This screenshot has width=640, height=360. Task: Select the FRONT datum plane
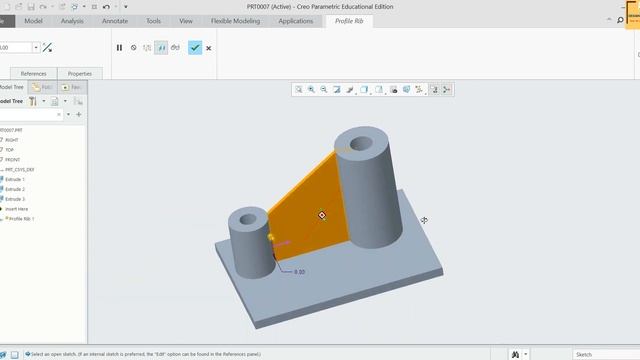[12, 160]
